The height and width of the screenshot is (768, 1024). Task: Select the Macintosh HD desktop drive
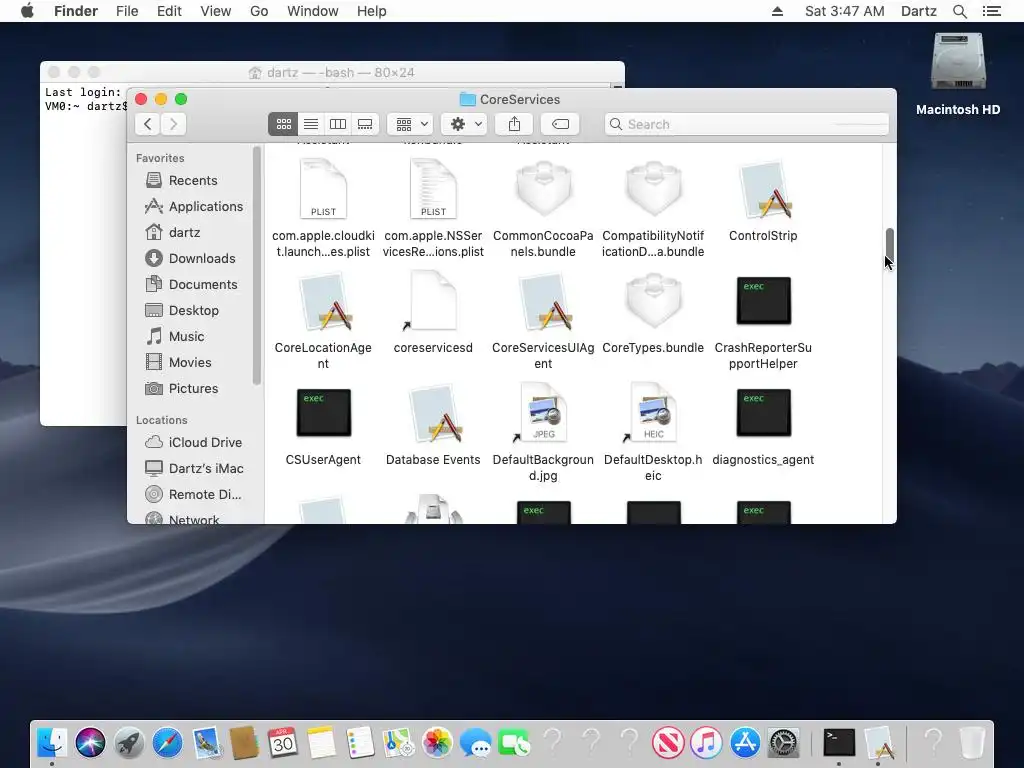958,74
